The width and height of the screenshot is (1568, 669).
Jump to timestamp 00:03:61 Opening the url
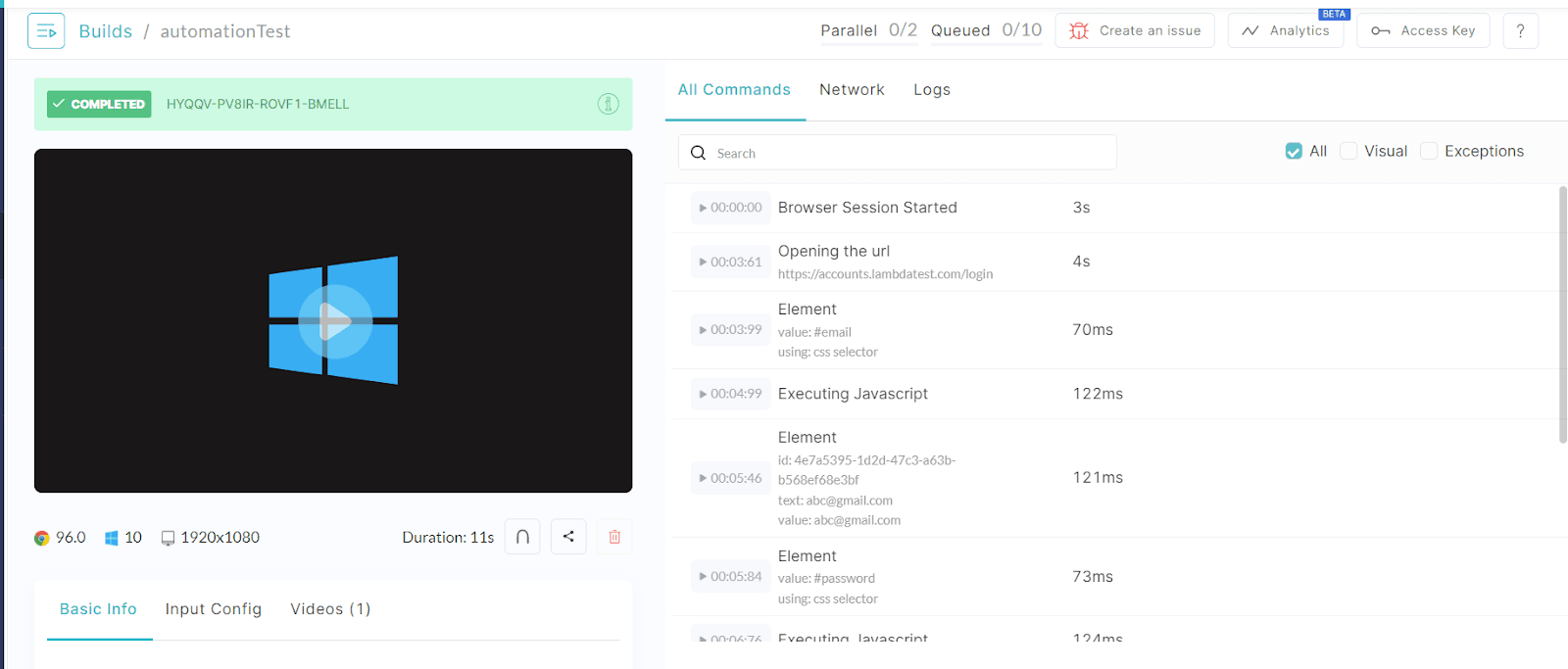pos(730,262)
